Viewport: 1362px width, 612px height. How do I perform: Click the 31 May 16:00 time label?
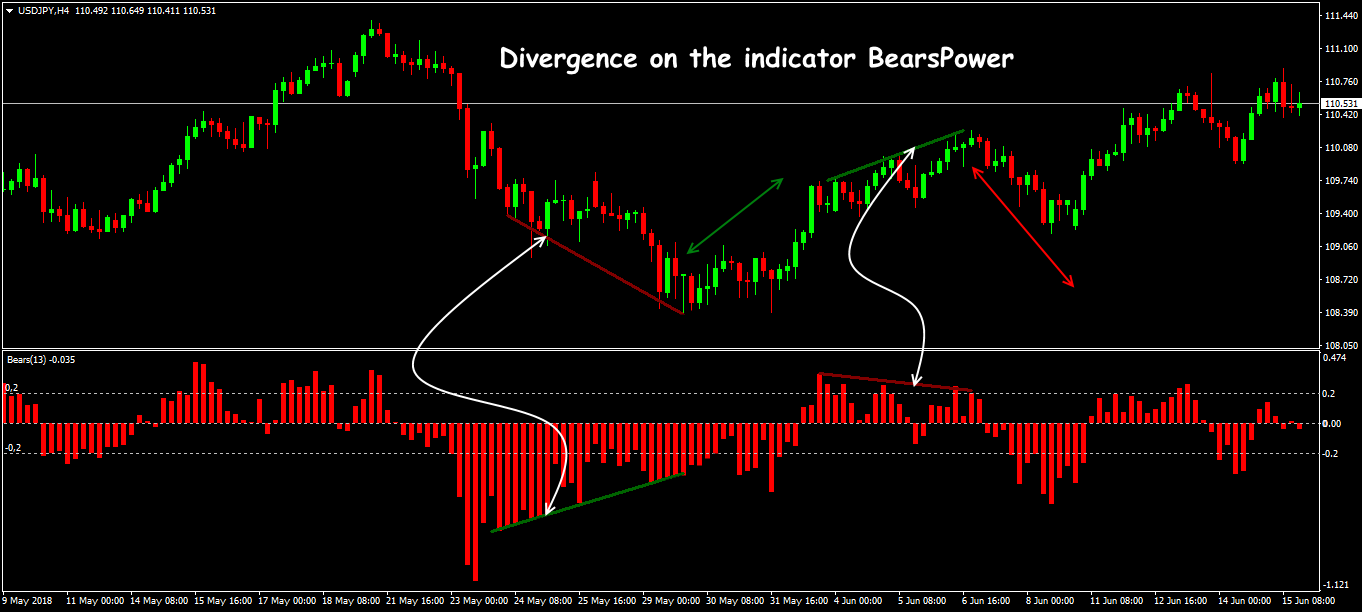pyautogui.click(x=800, y=602)
